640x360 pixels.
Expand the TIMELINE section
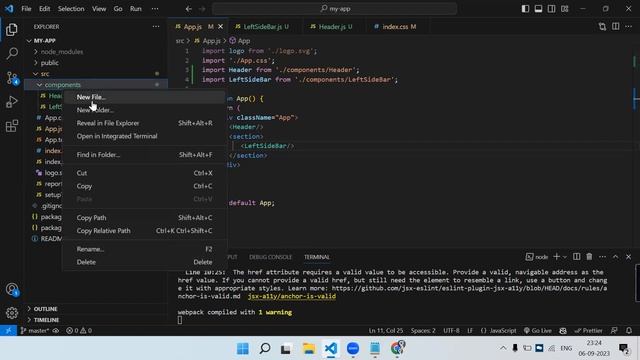(46, 320)
